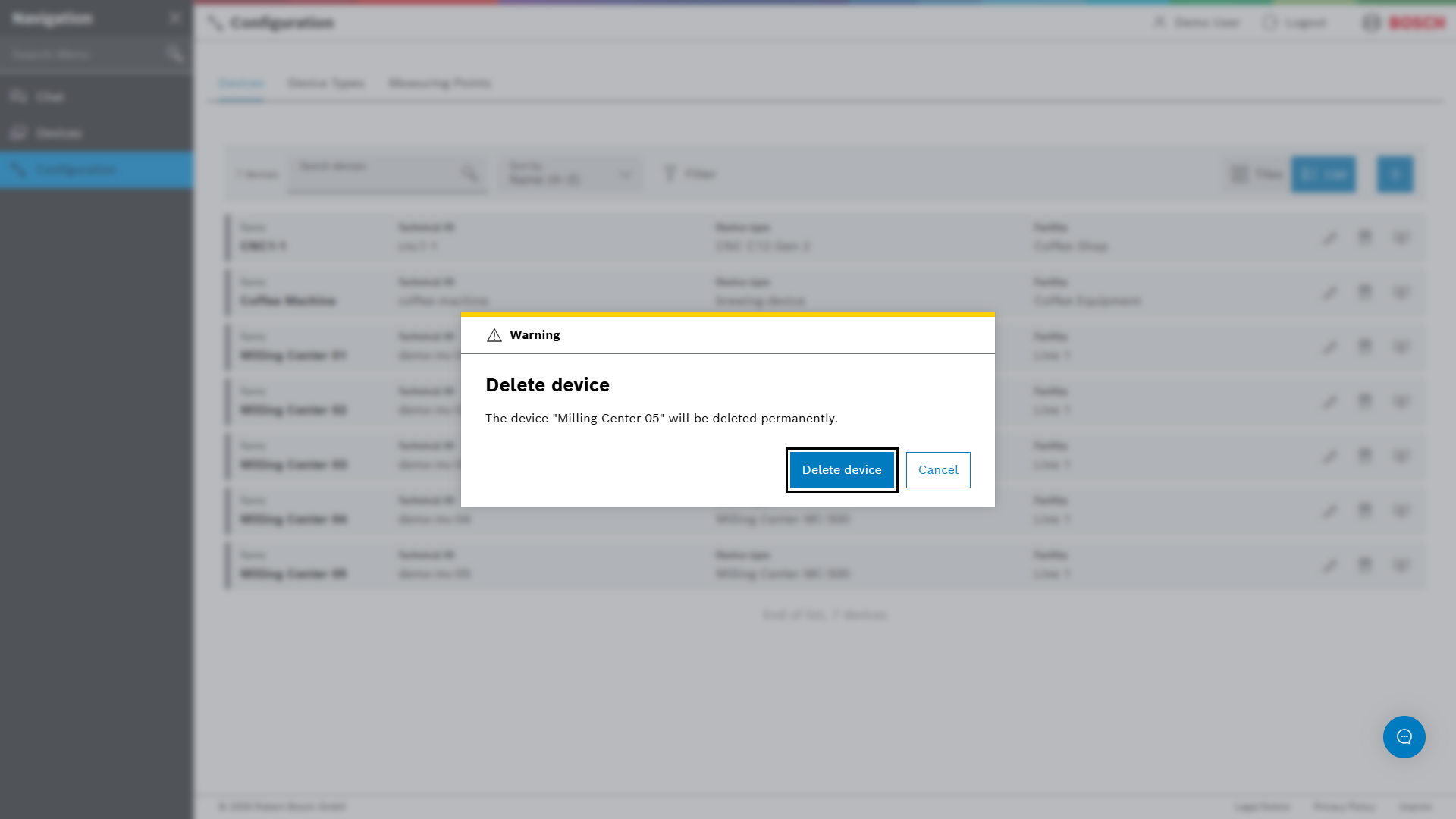Edit Milling Center 05 with pencil icon
This screenshot has width=1456, height=819.
[1330, 566]
